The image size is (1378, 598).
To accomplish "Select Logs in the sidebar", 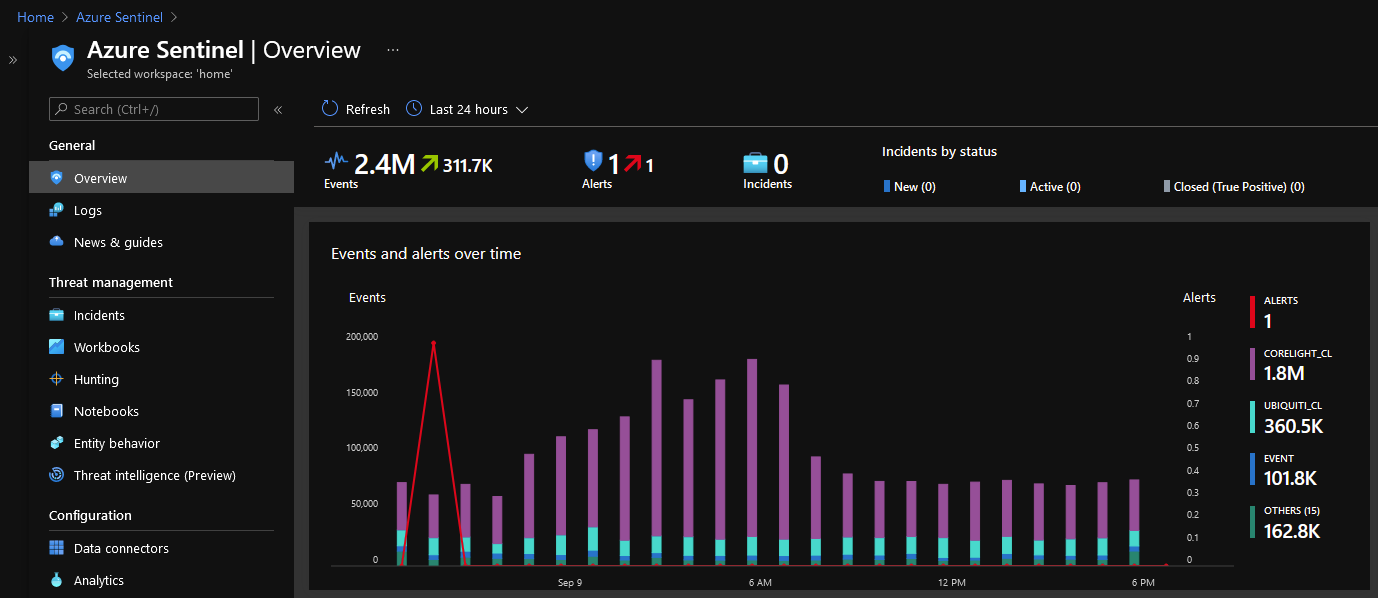I will coord(88,210).
